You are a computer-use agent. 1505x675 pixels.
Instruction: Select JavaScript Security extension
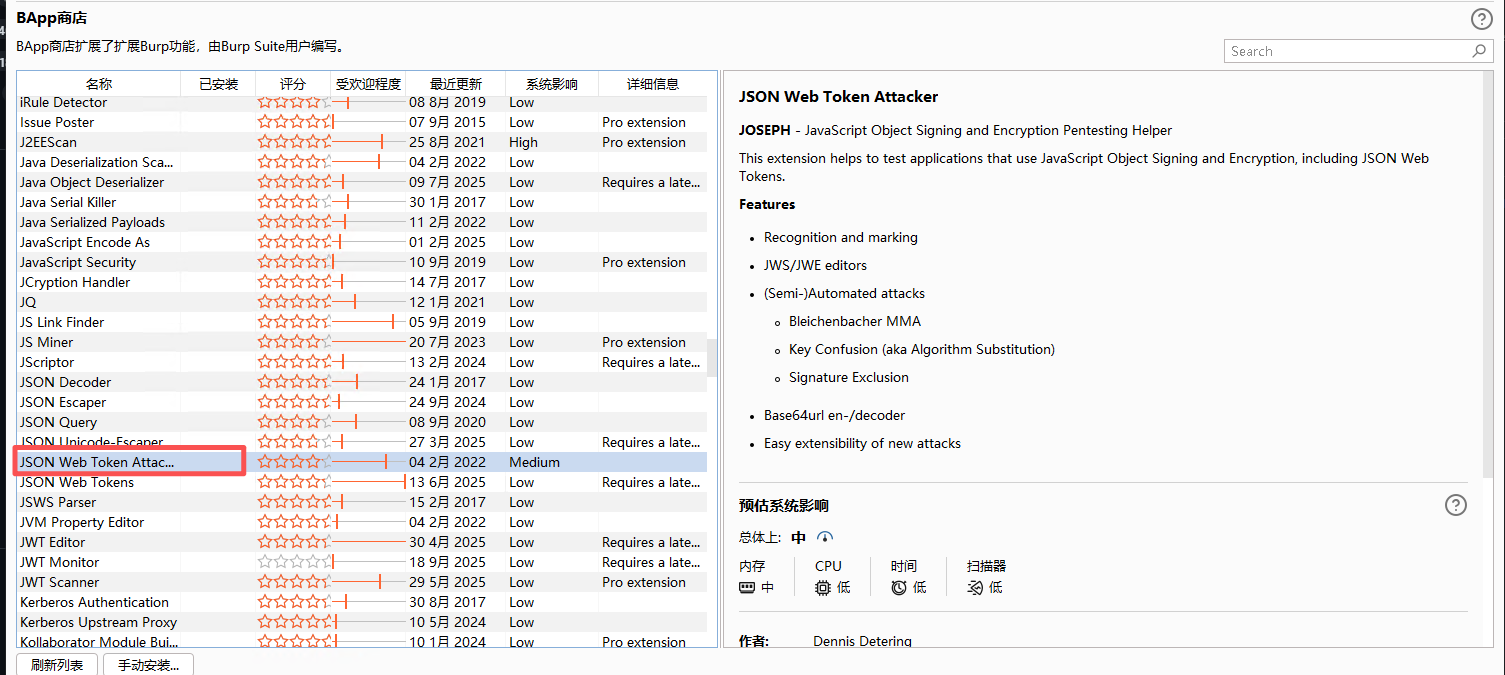[362, 262]
